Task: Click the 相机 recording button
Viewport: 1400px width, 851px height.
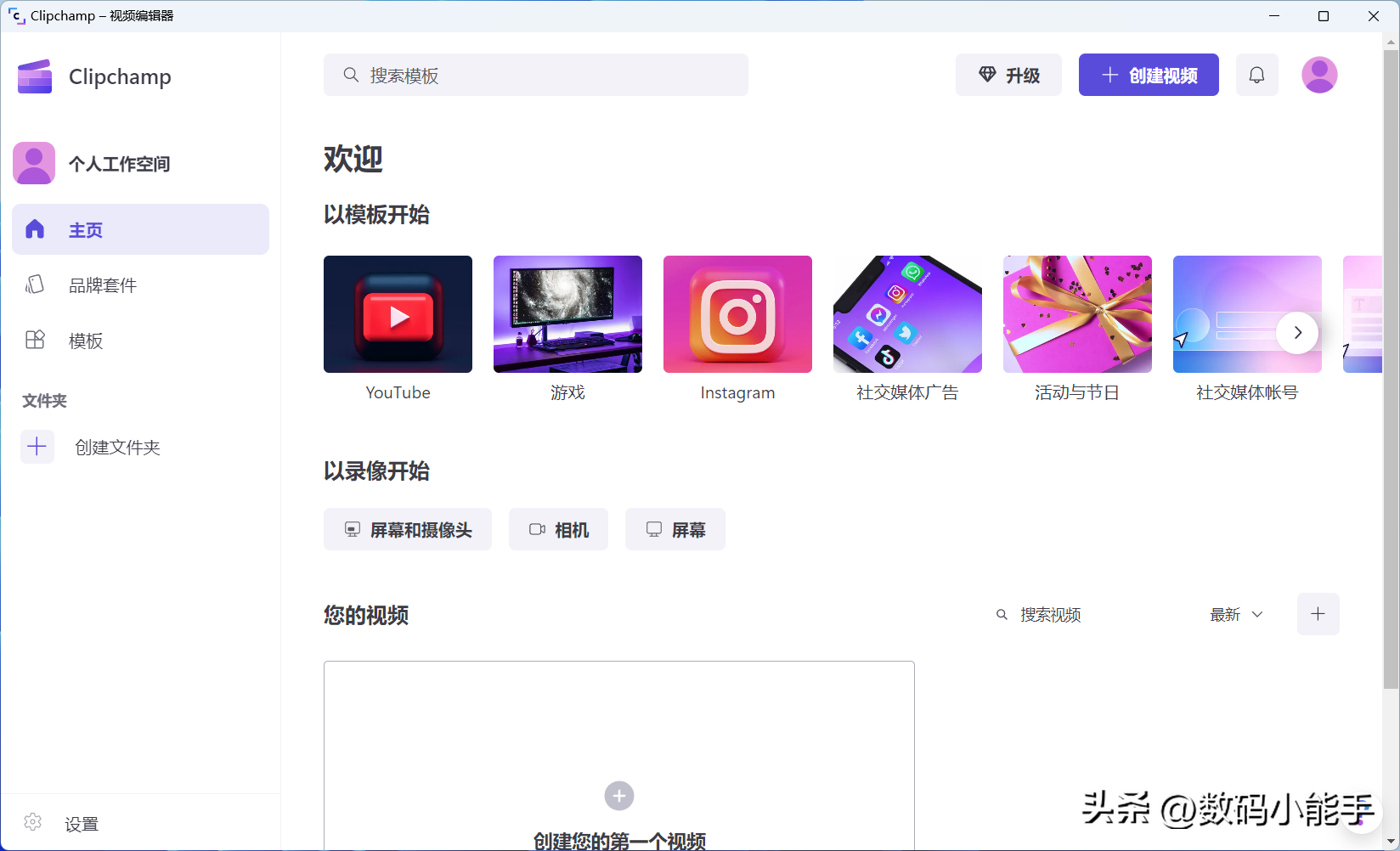Action: 558,529
